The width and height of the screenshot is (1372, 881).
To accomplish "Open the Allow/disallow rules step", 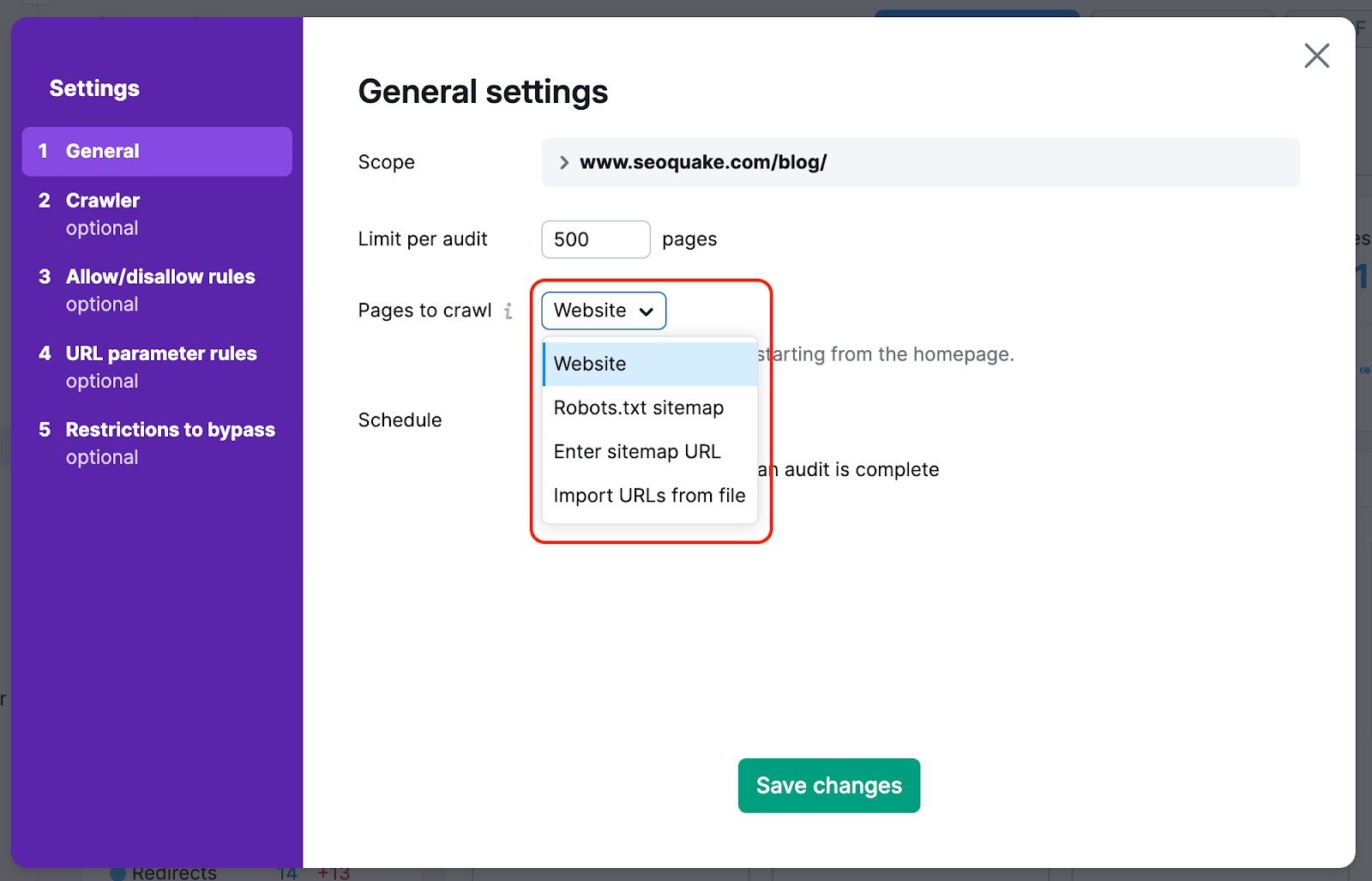I will (x=160, y=276).
